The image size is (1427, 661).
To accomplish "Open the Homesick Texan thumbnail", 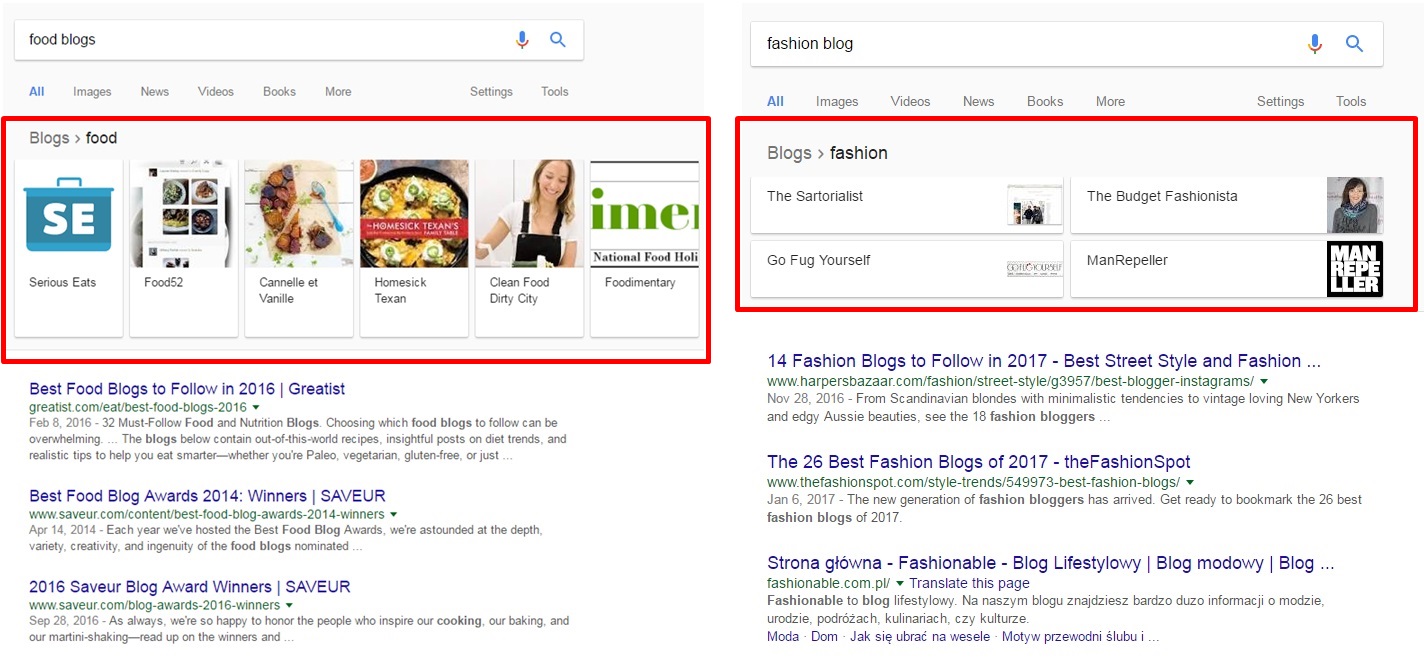I will coord(414,214).
